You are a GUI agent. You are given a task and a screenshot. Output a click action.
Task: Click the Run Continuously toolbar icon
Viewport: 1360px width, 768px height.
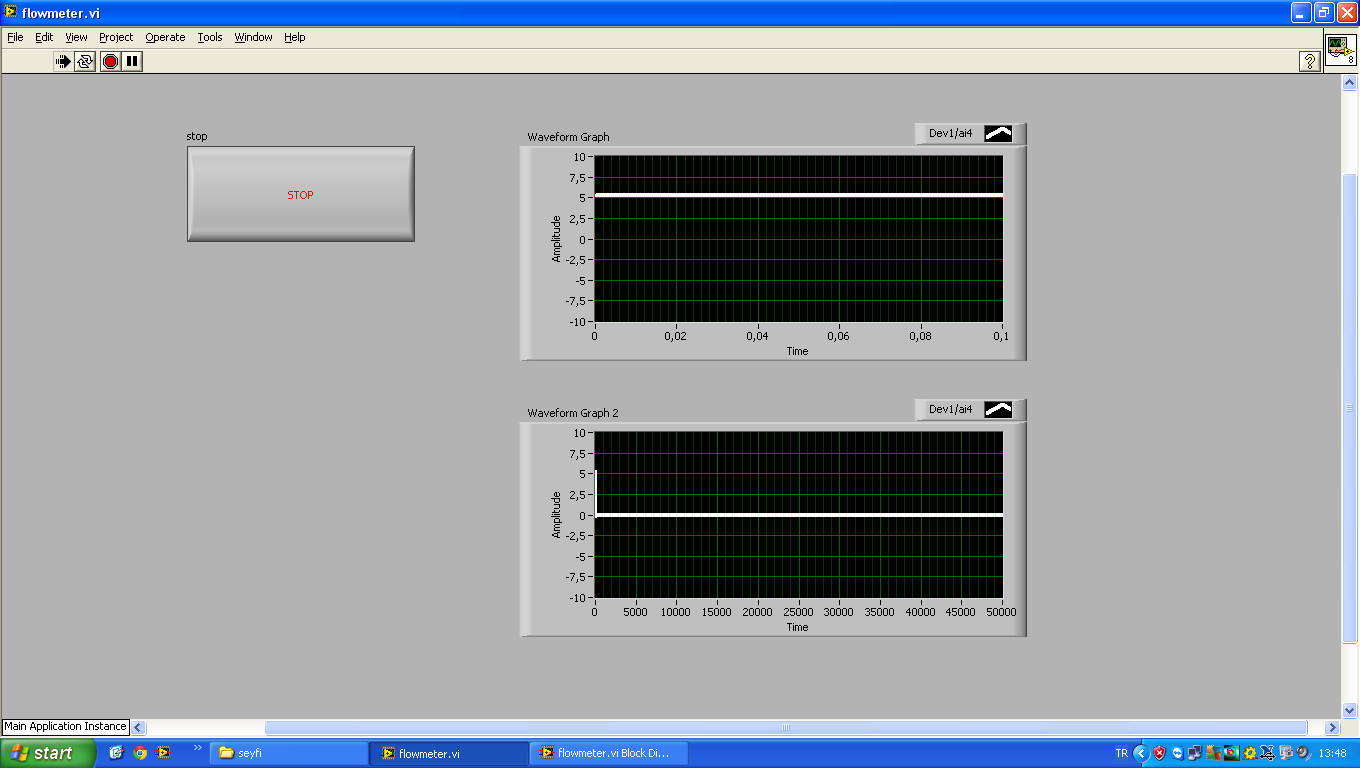[x=85, y=61]
